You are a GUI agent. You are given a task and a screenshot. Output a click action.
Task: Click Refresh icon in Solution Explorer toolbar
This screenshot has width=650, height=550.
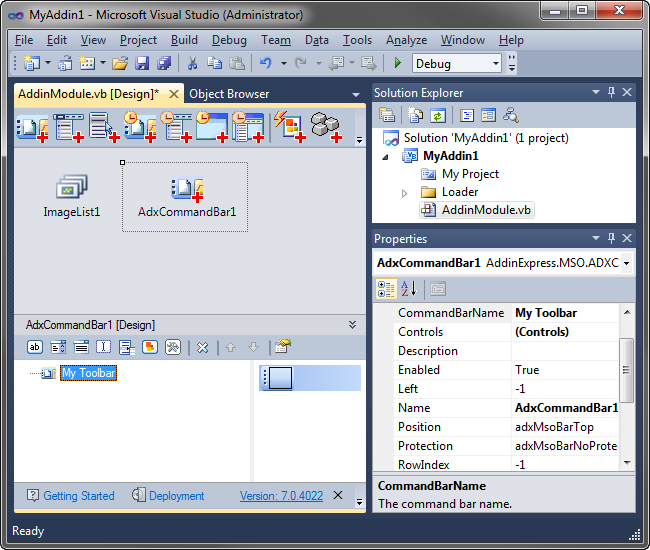(438, 116)
